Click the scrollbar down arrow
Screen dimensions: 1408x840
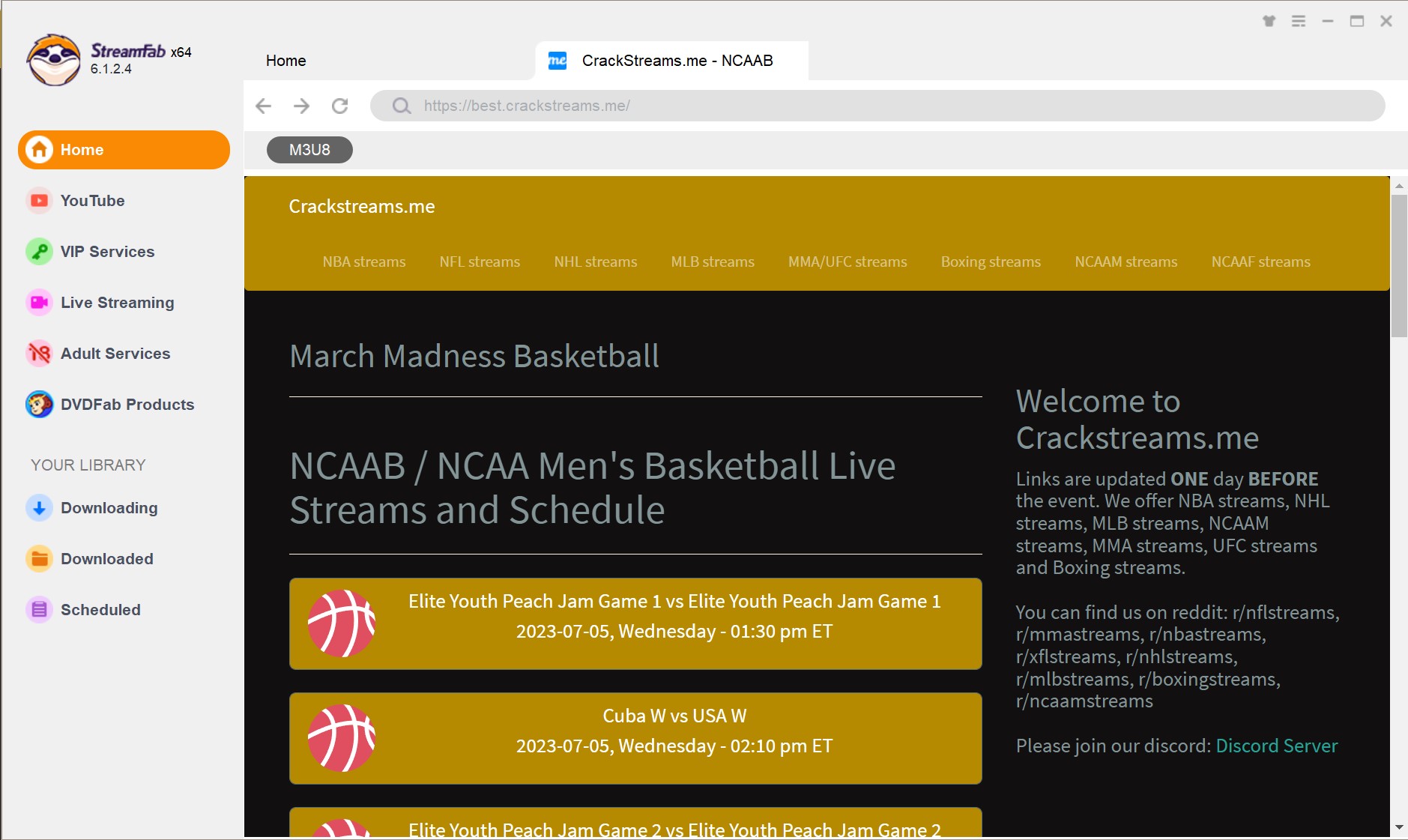coord(1399,828)
